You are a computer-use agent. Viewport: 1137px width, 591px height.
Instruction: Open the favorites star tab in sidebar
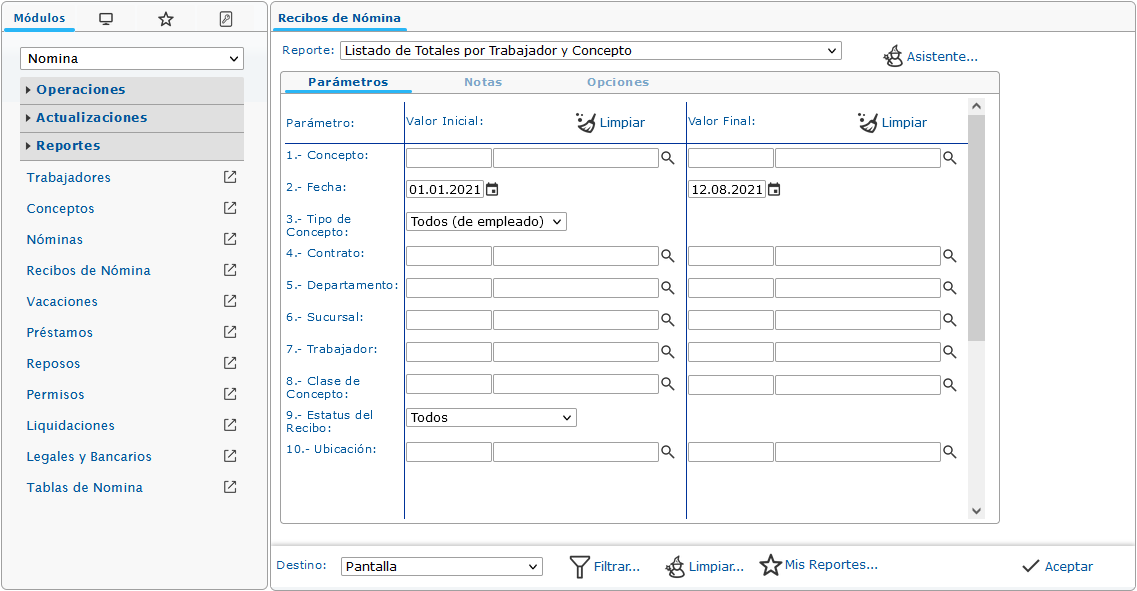[166, 19]
